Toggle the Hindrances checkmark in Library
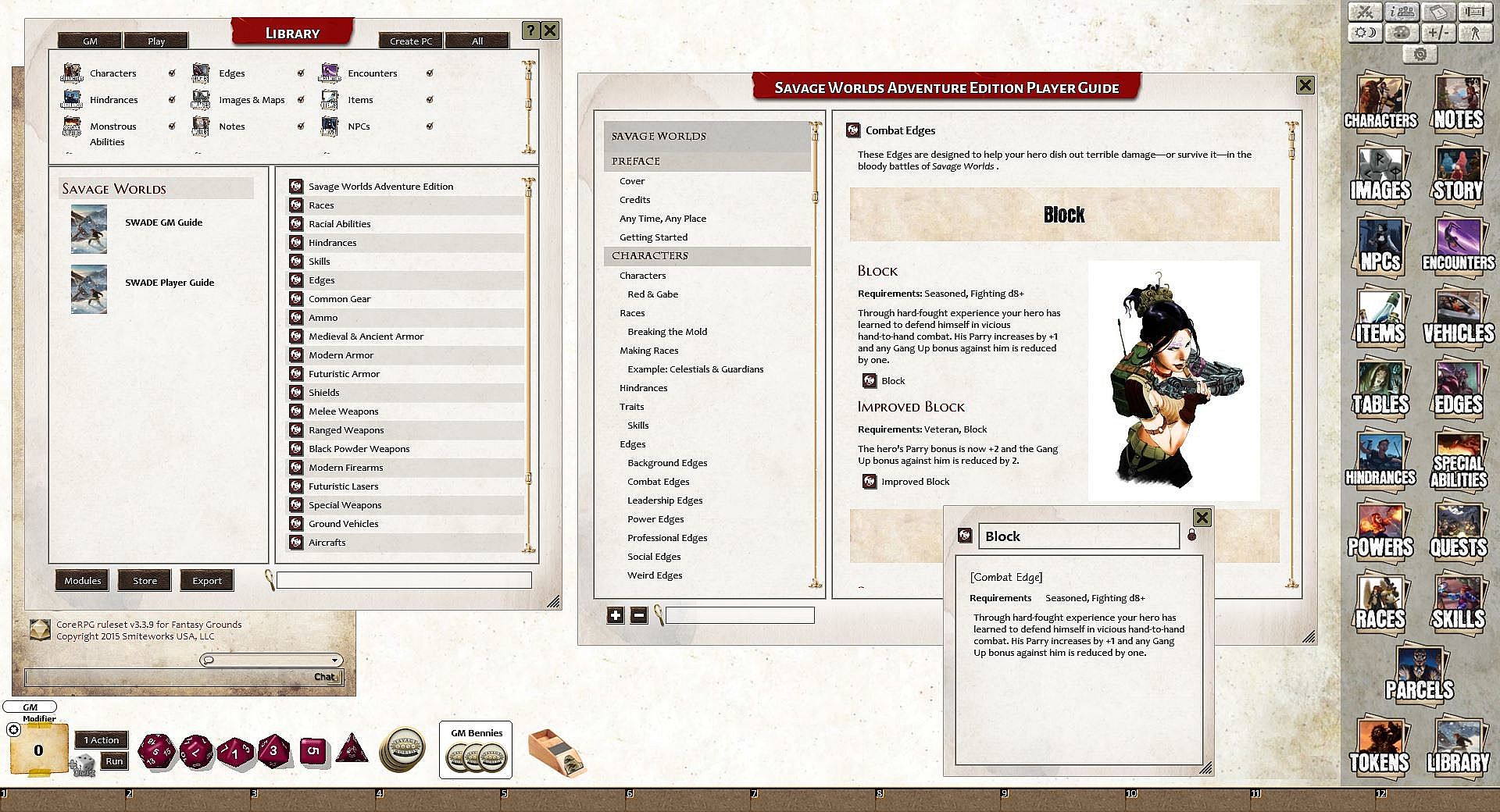The width and height of the screenshot is (1500, 812). (x=172, y=100)
